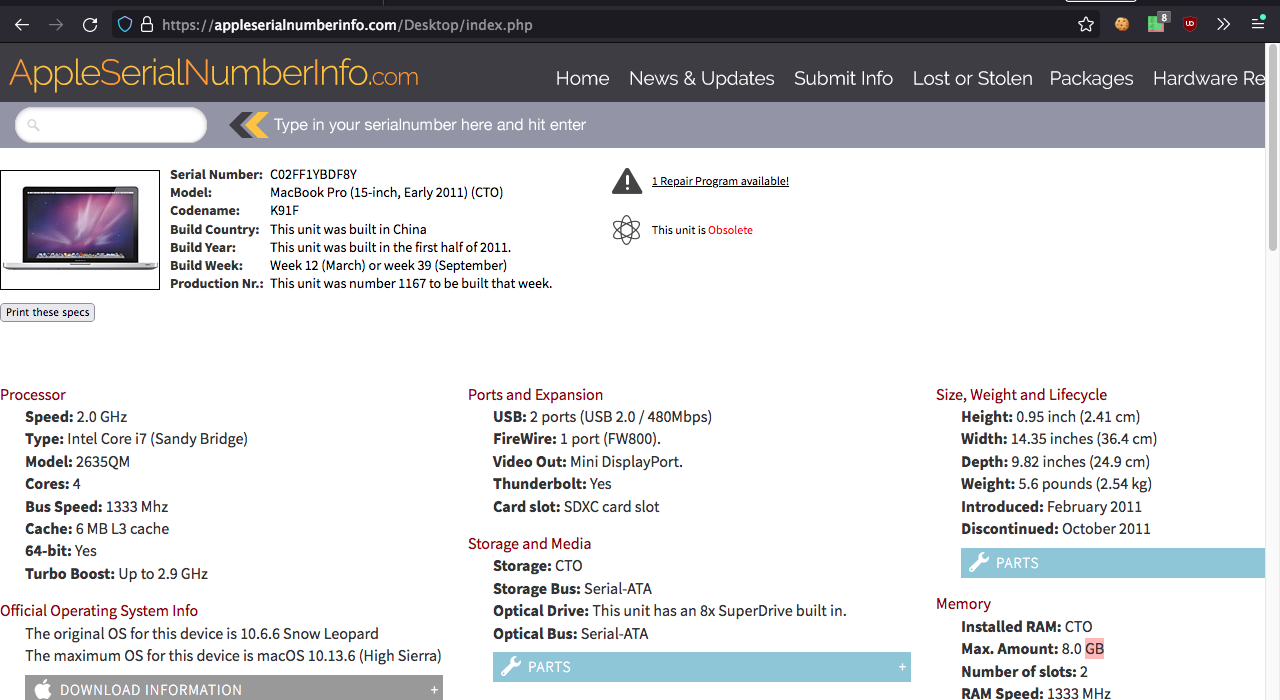The width and height of the screenshot is (1280, 700).
Task: Open the PARTS bar under Size, Weight
Action: coord(1112,563)
